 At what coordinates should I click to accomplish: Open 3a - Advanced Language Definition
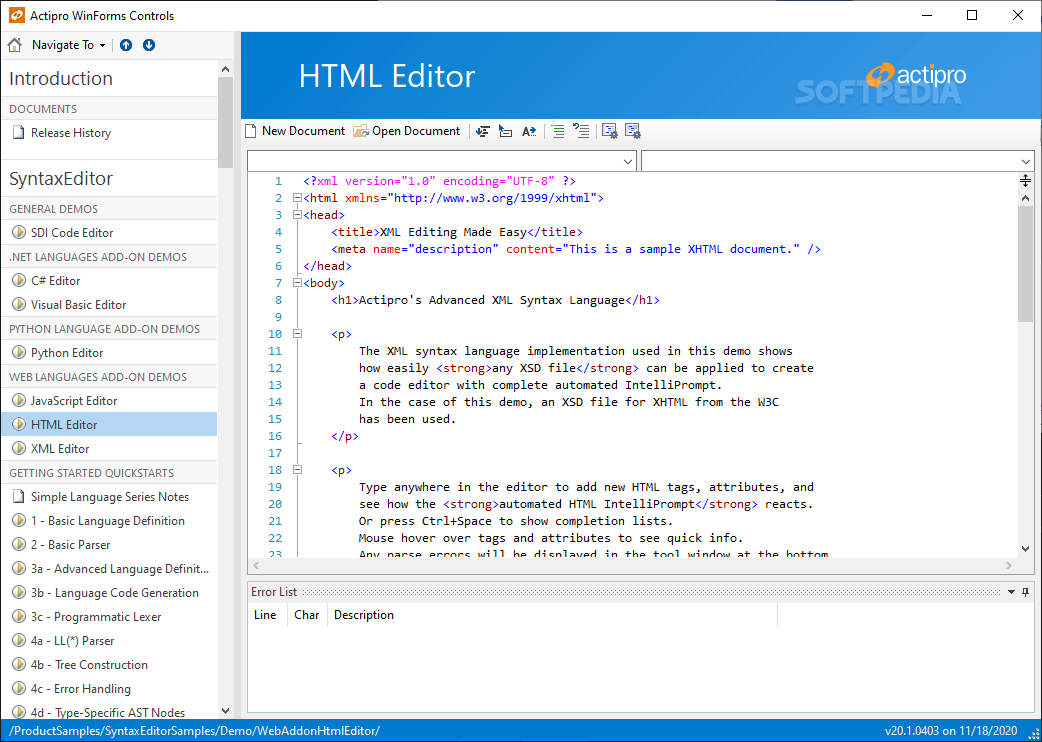pos(109,569)
